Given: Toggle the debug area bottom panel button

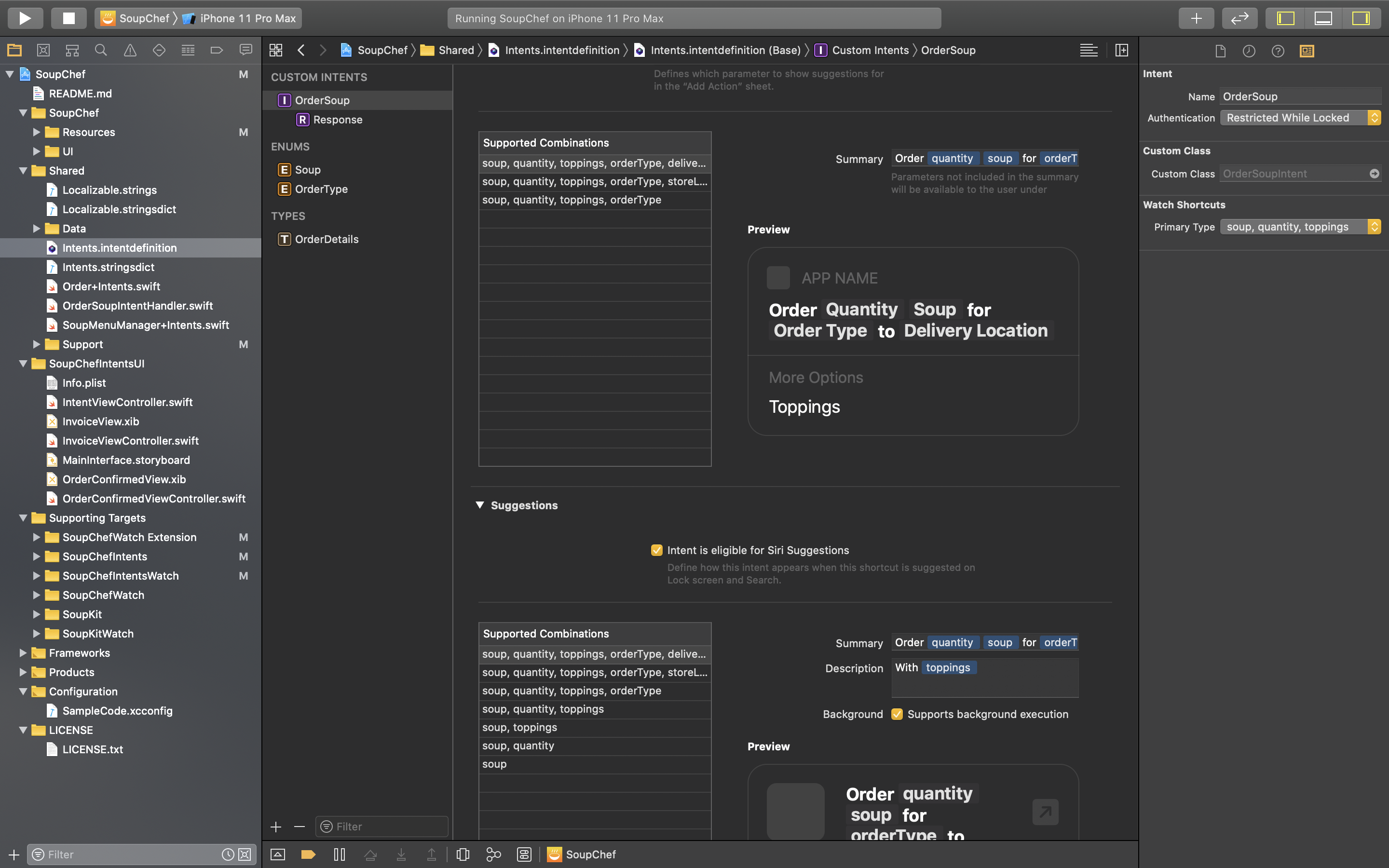Looking at the screenshot, I should 1323,18.
